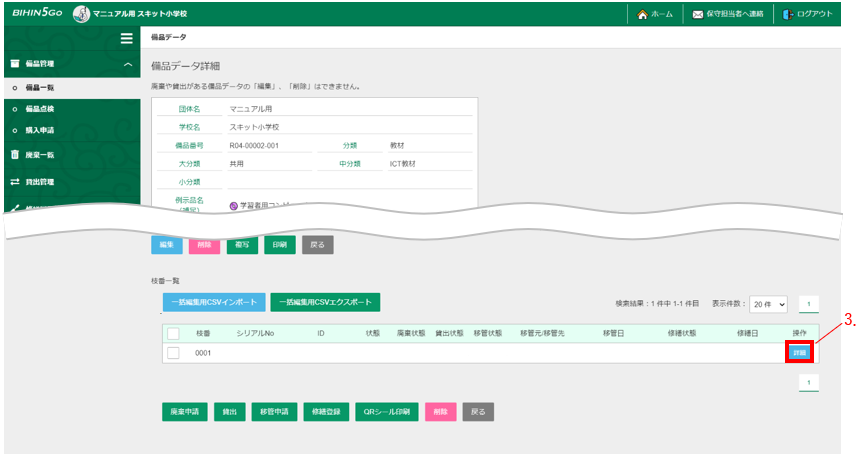Click the page number 1 box above table
Image resolution: width=861 pixels, height=459 pixels.
(x=809, y=304)
